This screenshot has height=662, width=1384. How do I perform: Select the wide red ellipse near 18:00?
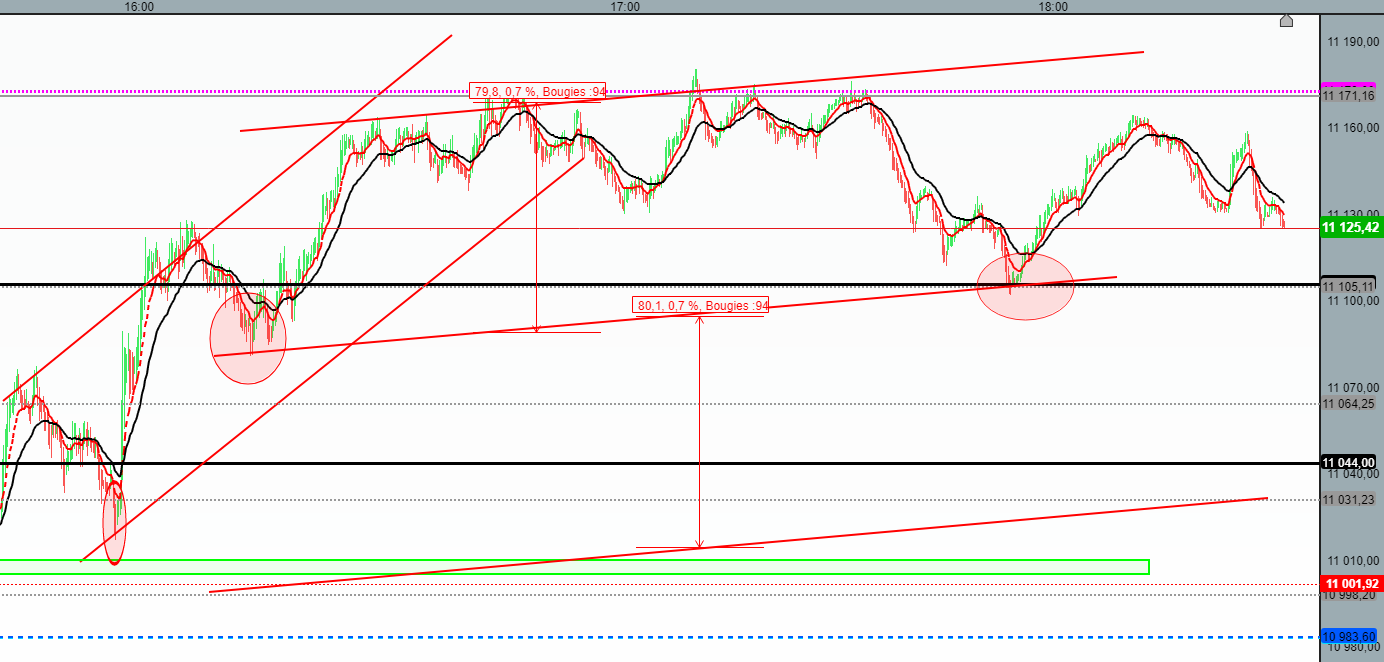pos(1026,286)
